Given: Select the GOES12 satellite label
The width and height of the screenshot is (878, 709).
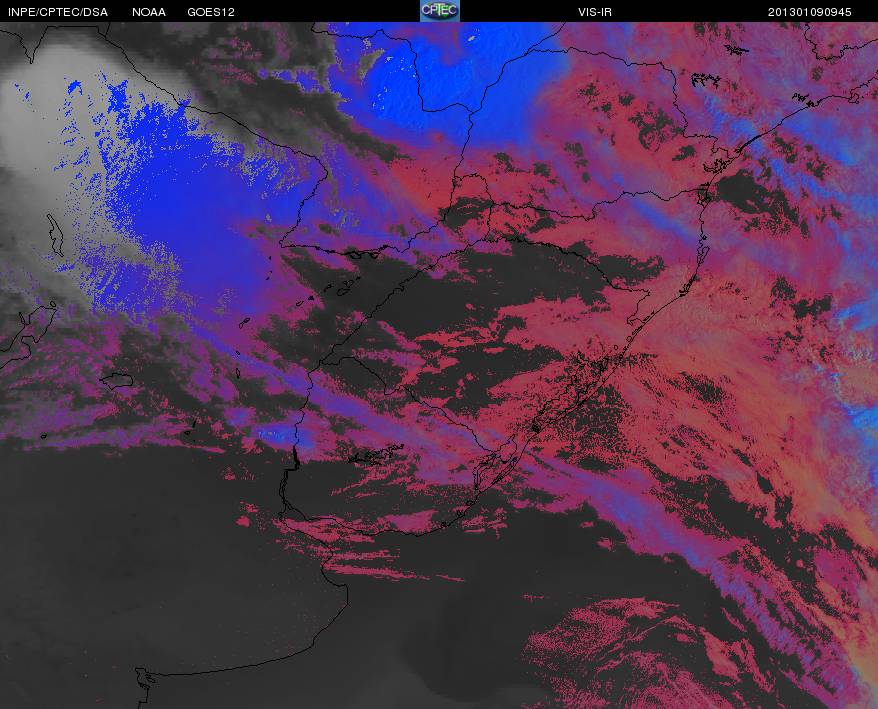Looking at the screenshot, I should [211, 12].
